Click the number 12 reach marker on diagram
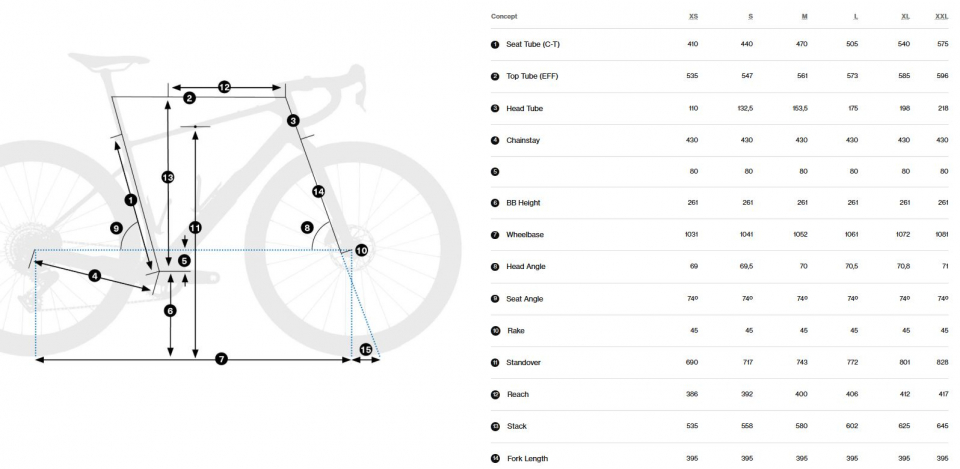This screenshot has width=960, height=469. pos(224,88)
